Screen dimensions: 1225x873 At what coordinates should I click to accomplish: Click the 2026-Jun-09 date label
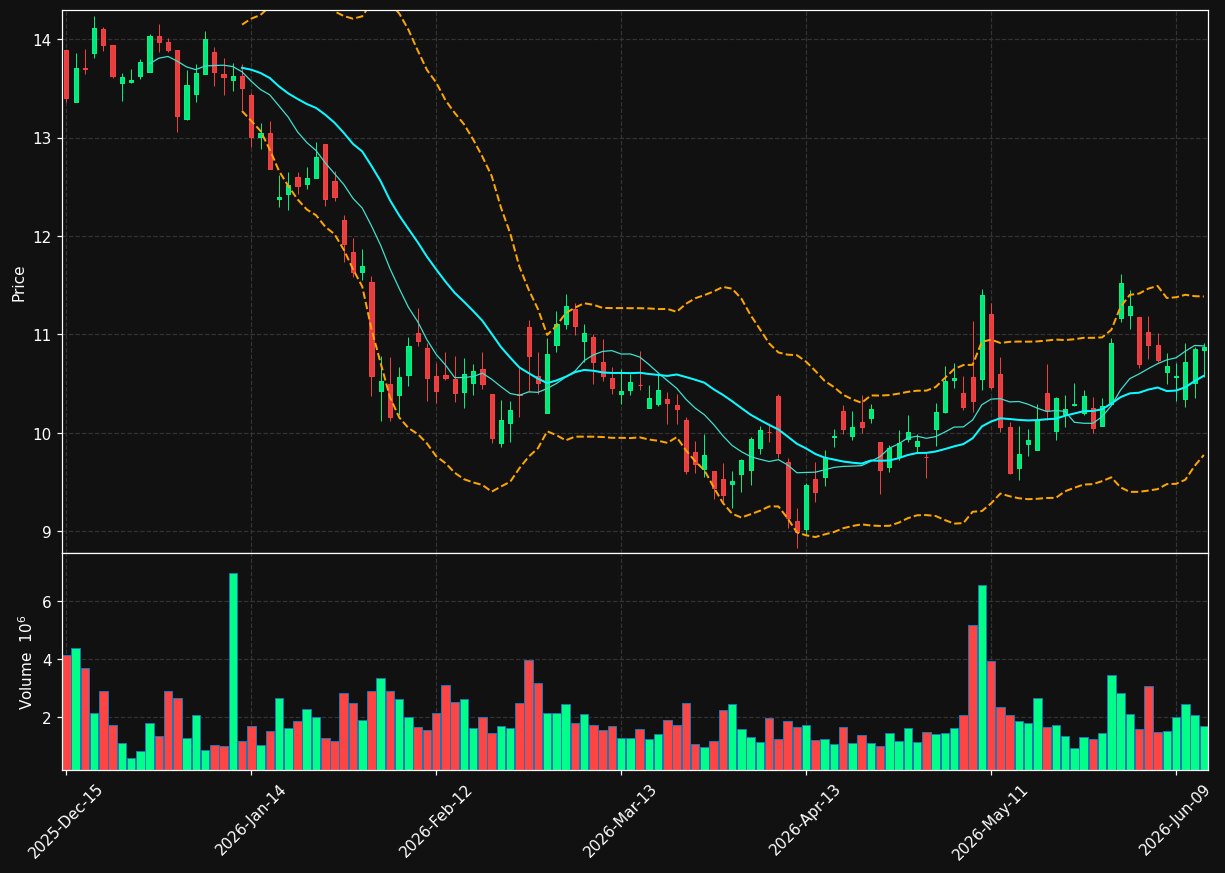1176,821
